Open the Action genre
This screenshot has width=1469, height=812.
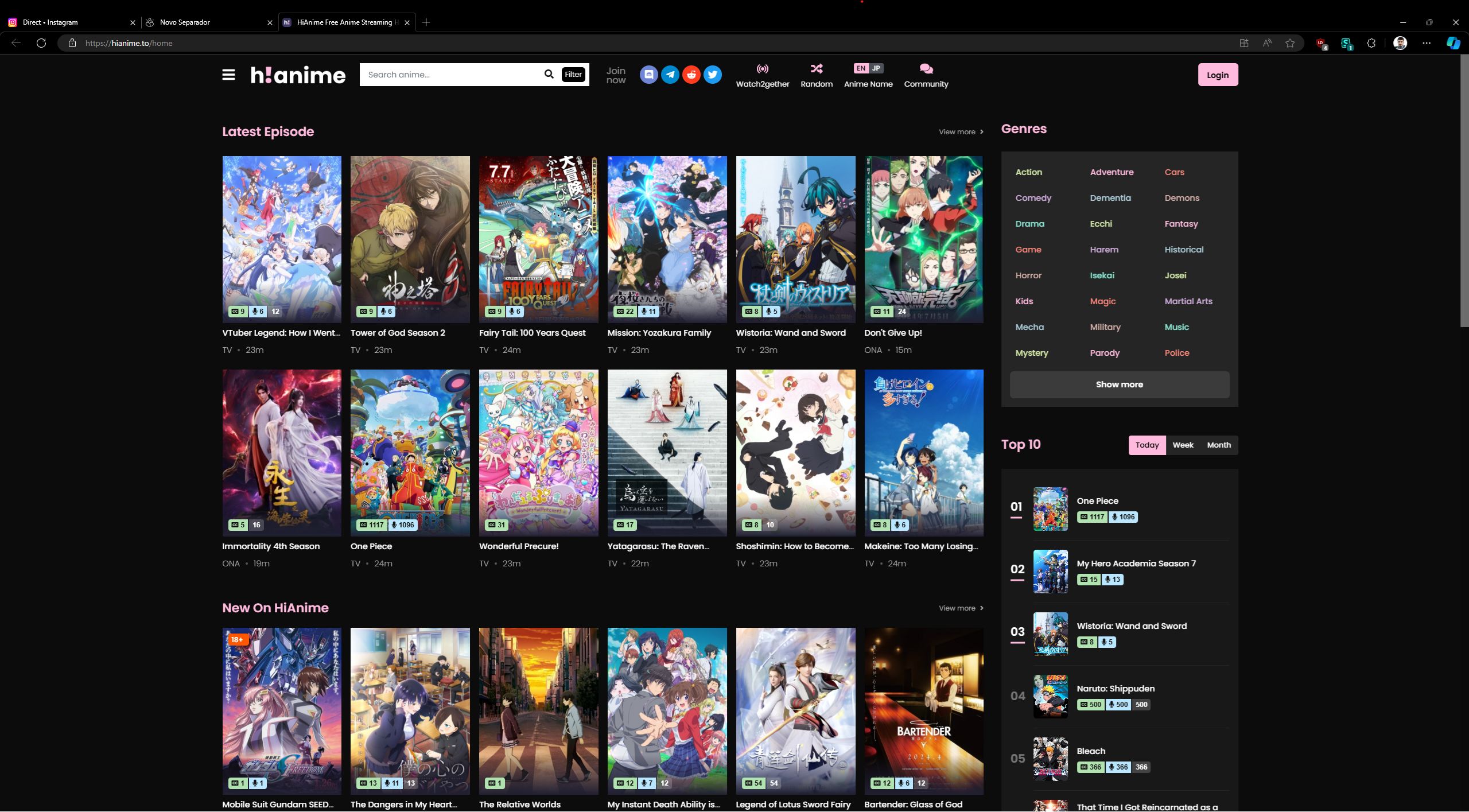point(1028,172)
